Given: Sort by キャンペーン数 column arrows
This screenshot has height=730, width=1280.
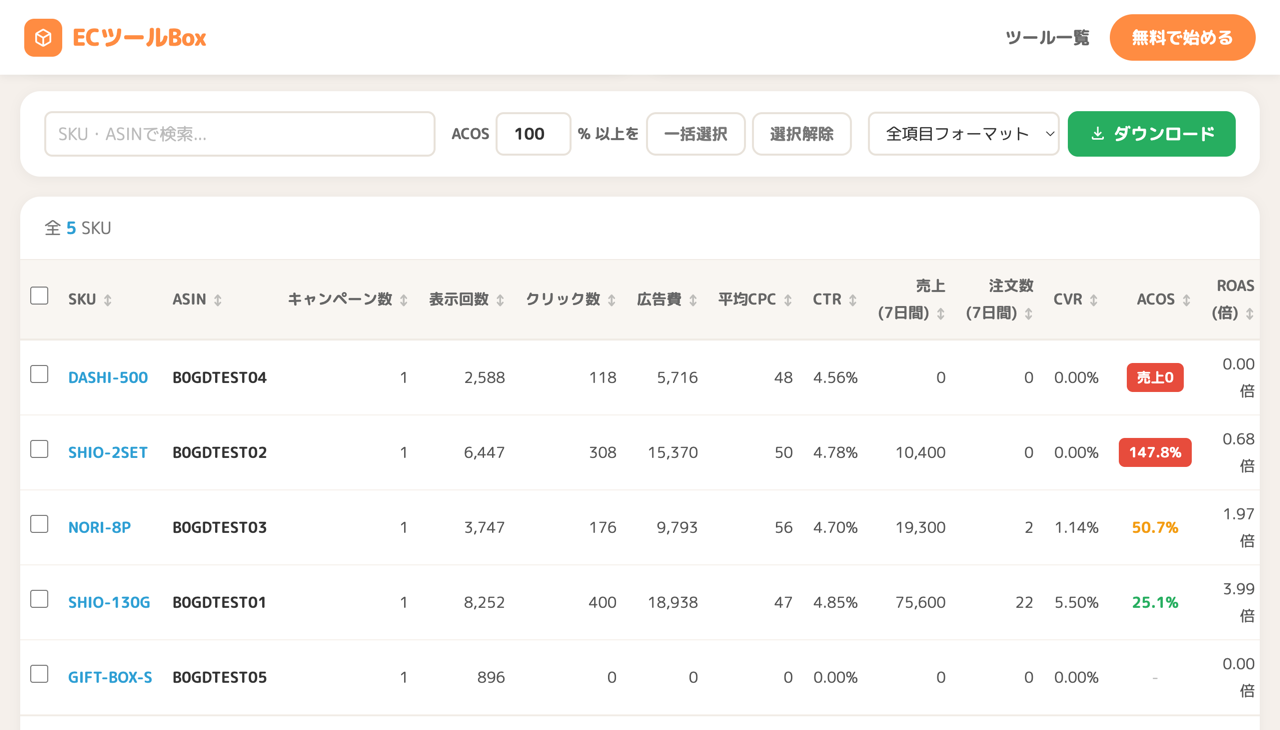Looking at the screenshot, I should [404, 300].
